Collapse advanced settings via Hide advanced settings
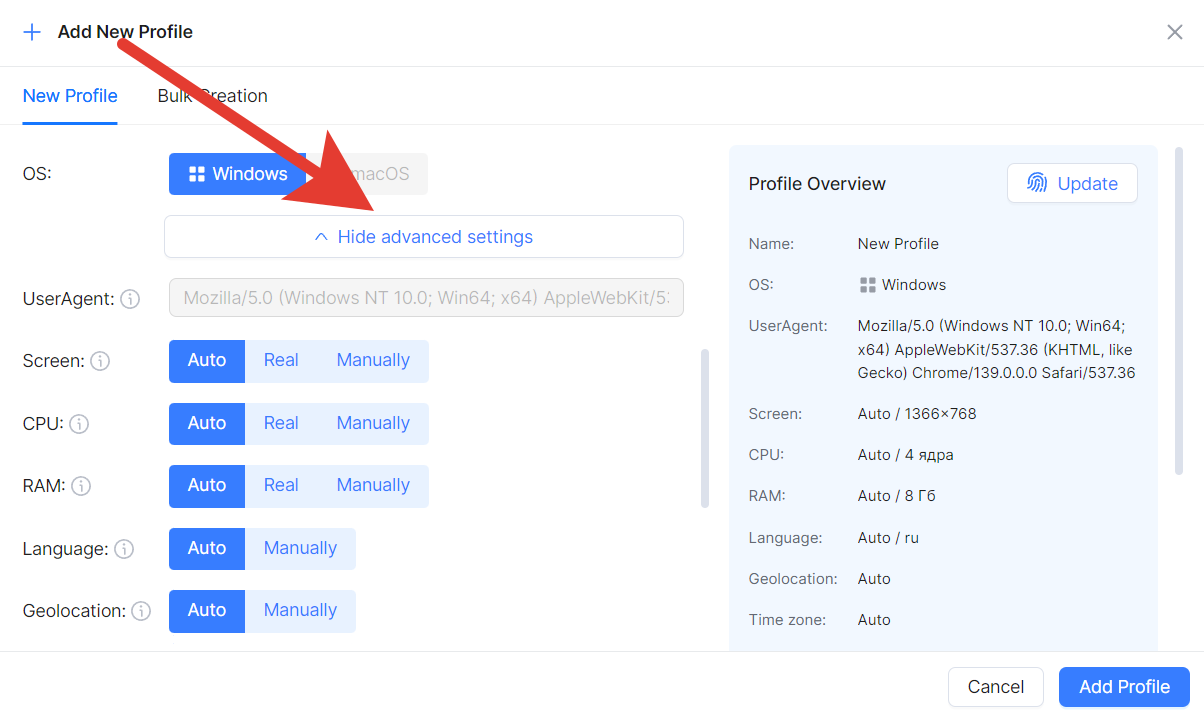Image resolution: width=1204 pixels, height=718 pixels. pos(423,236)
